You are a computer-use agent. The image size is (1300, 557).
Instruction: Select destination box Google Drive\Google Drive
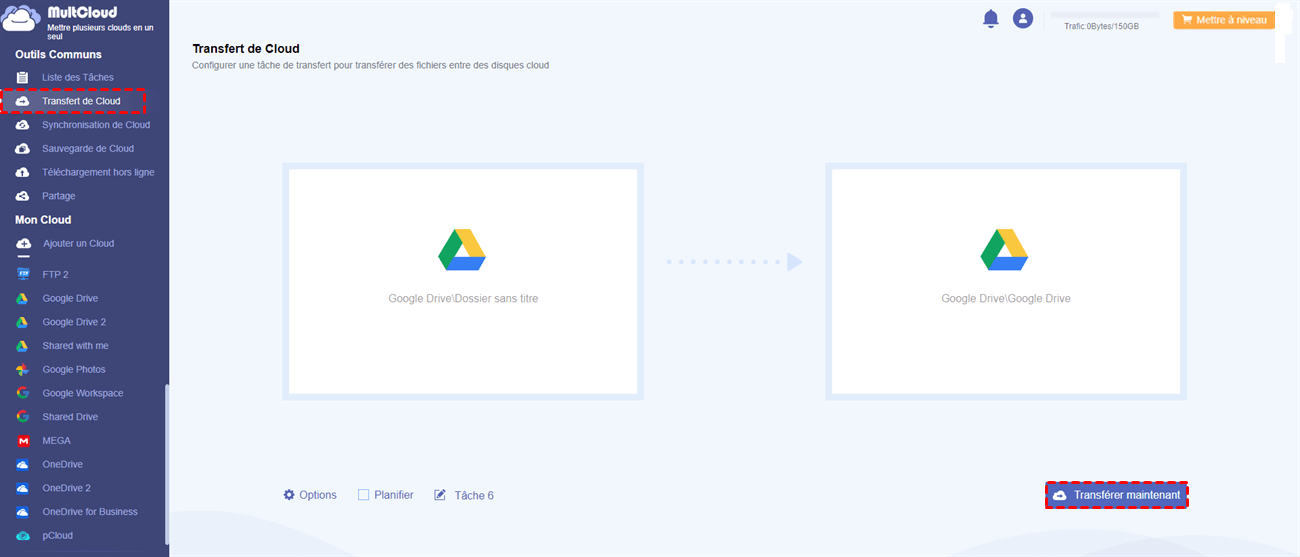click(x=1006, y=281)
